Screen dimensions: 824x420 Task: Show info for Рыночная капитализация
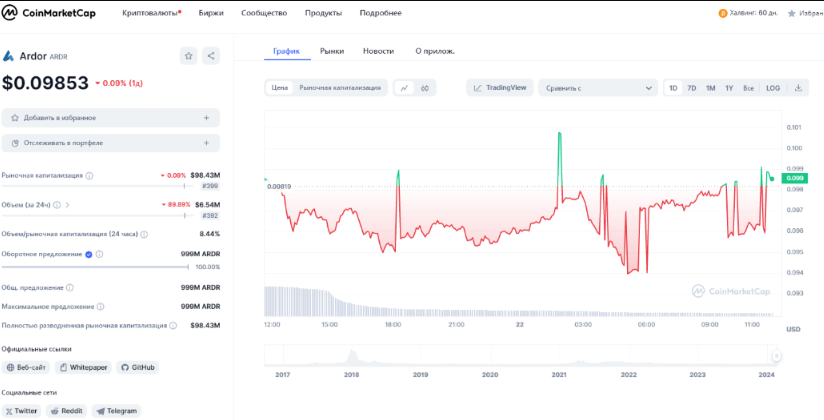click(x=89, y=176)
